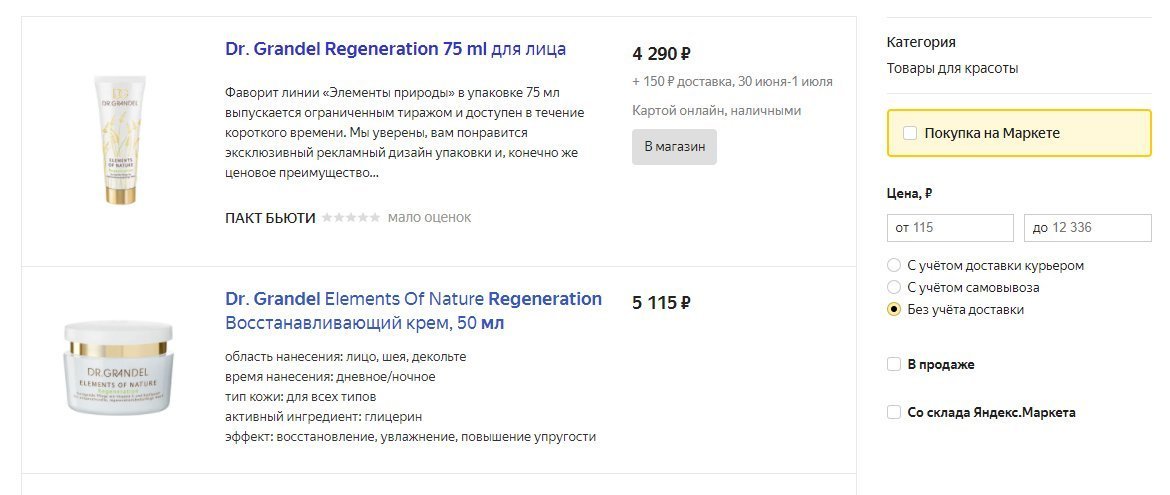Select 'Без учёта доставки' radio button
The width and height of the screenshot is (1170, 495).
coord(894,310)
